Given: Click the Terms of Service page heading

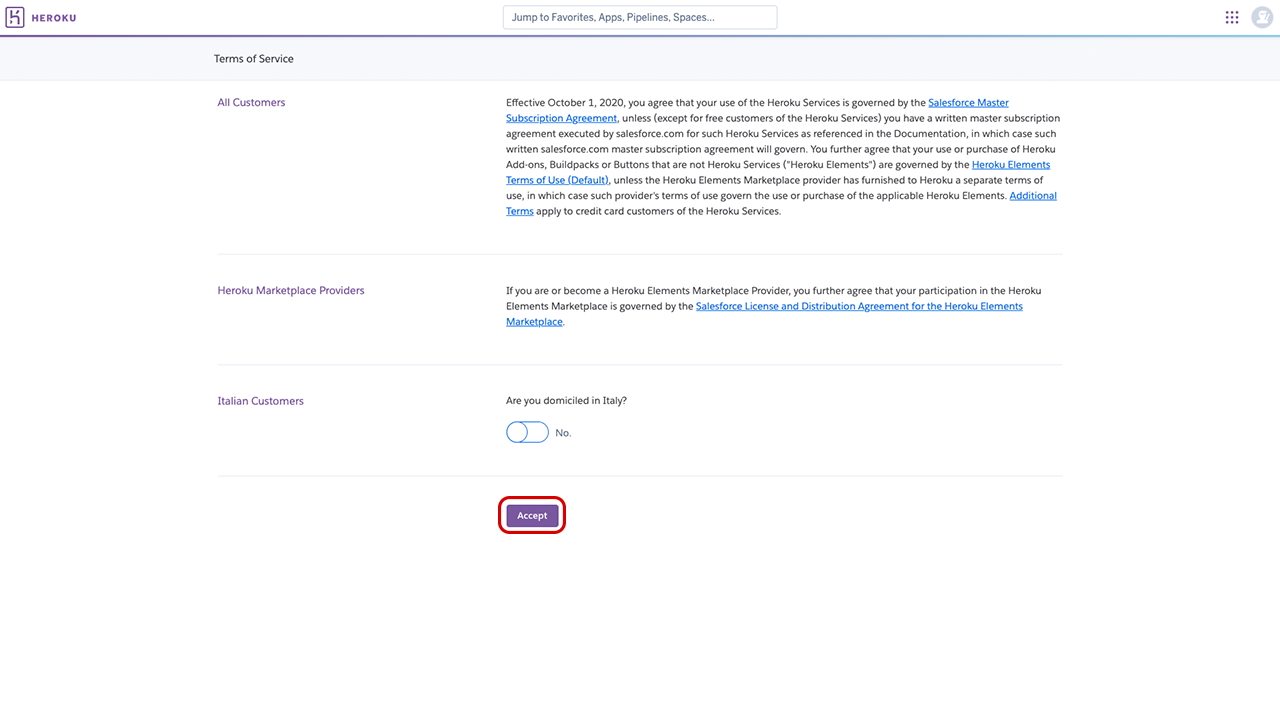Looking at the screenshot, I should pos(254,59).
